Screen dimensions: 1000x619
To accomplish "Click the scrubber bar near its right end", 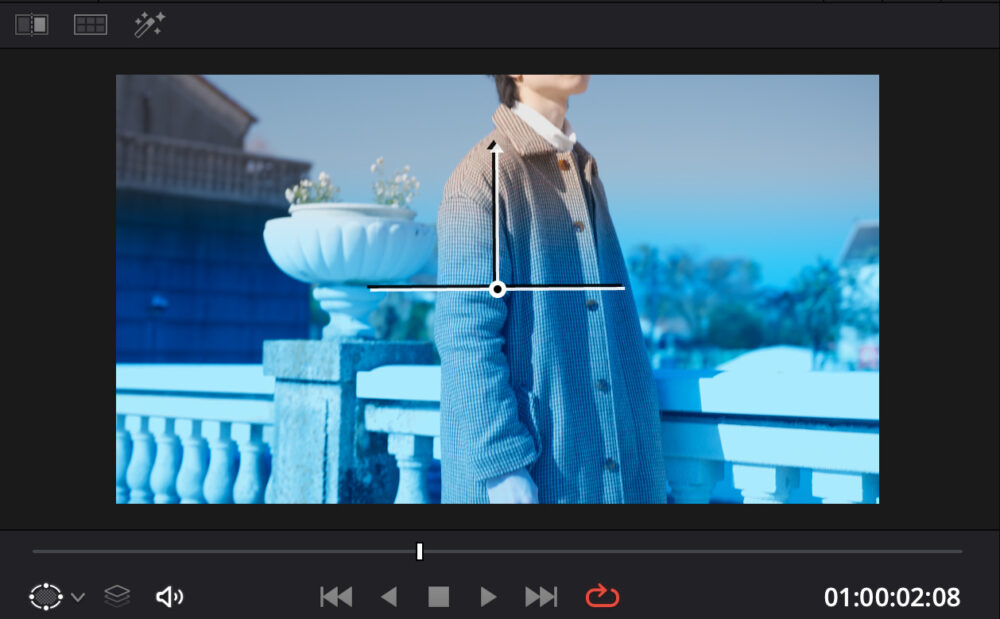I will click(x=940, y=551).
